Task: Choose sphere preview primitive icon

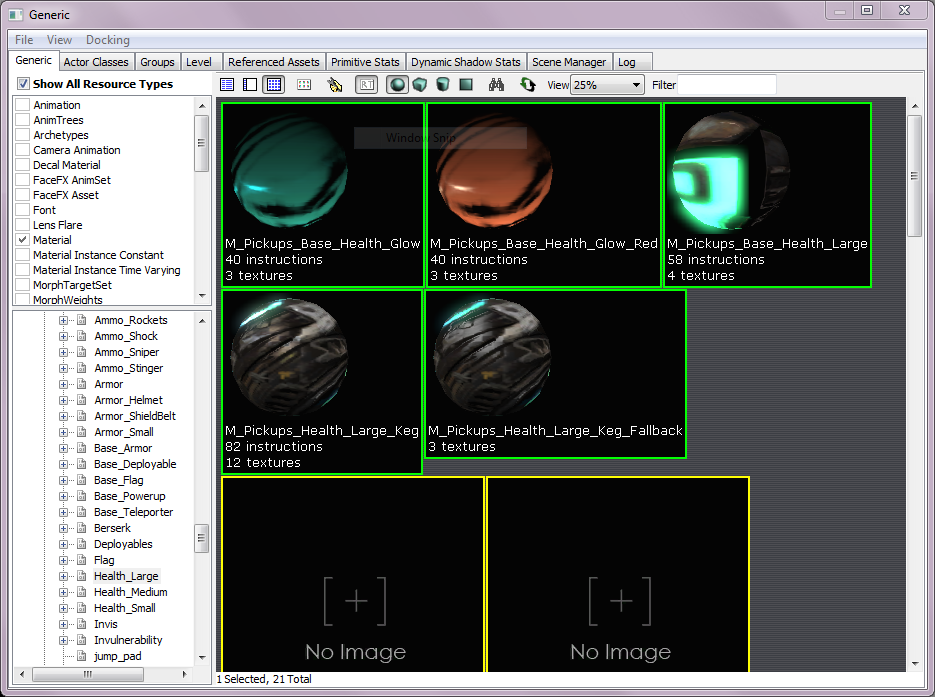Action: [x=398, y=85]
